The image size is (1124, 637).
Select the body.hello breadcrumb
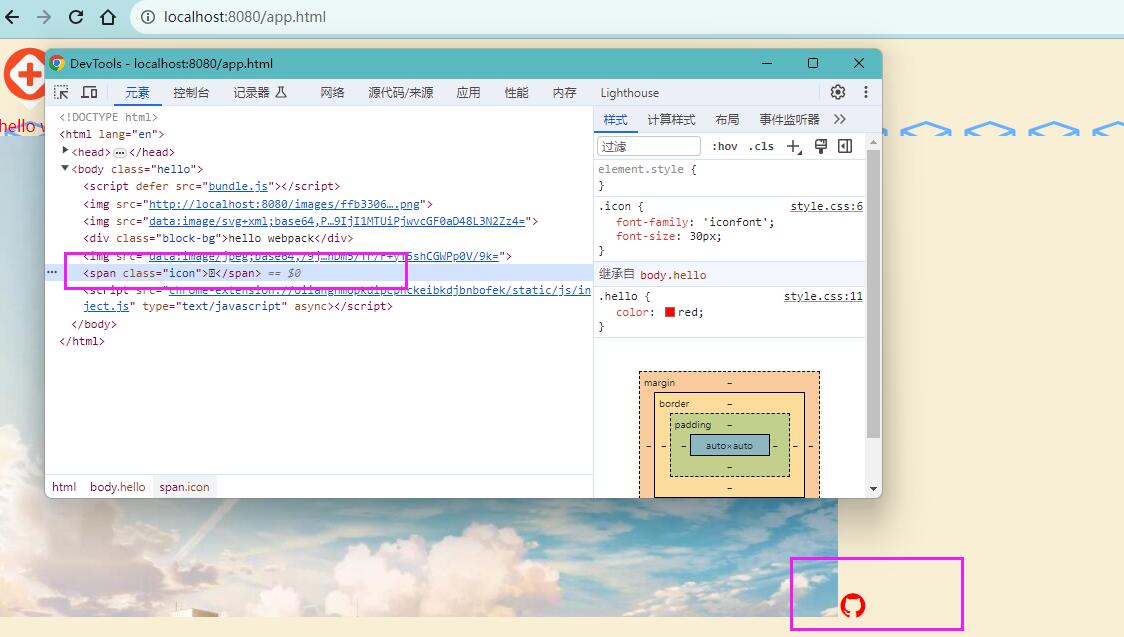(118, 487)
